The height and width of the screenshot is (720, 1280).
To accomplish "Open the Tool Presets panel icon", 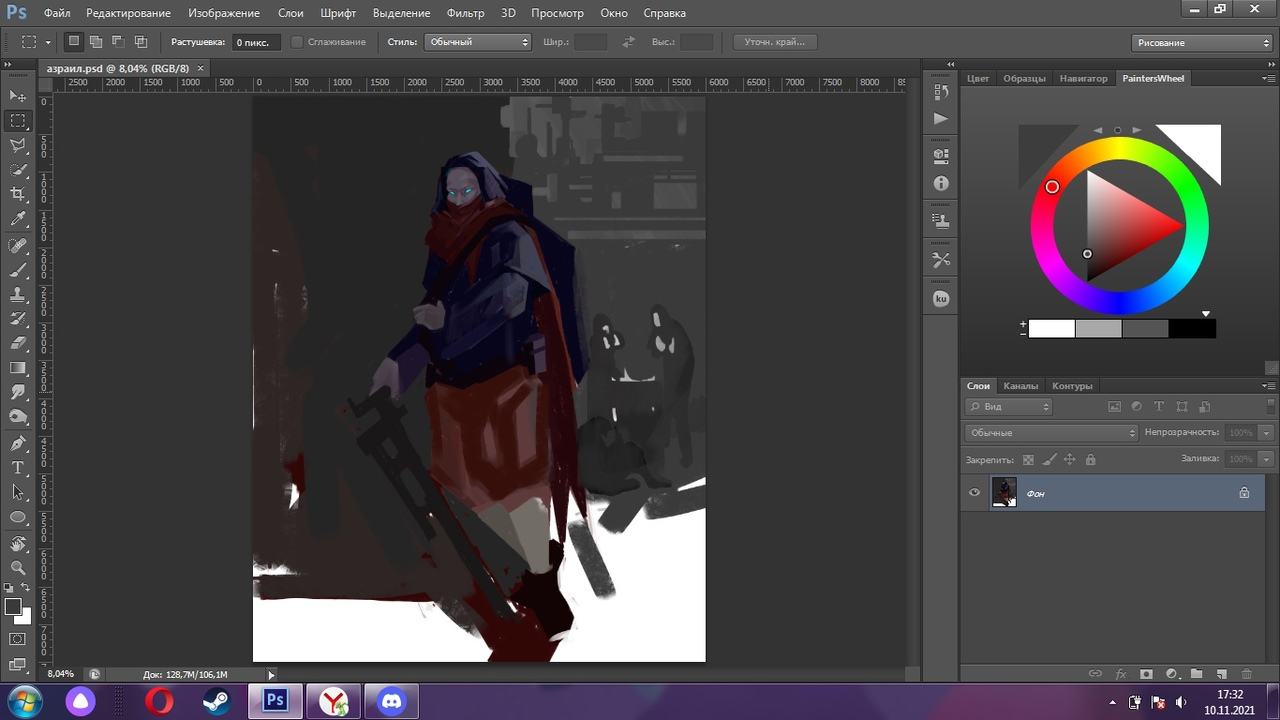I will [x=940, y=260].
